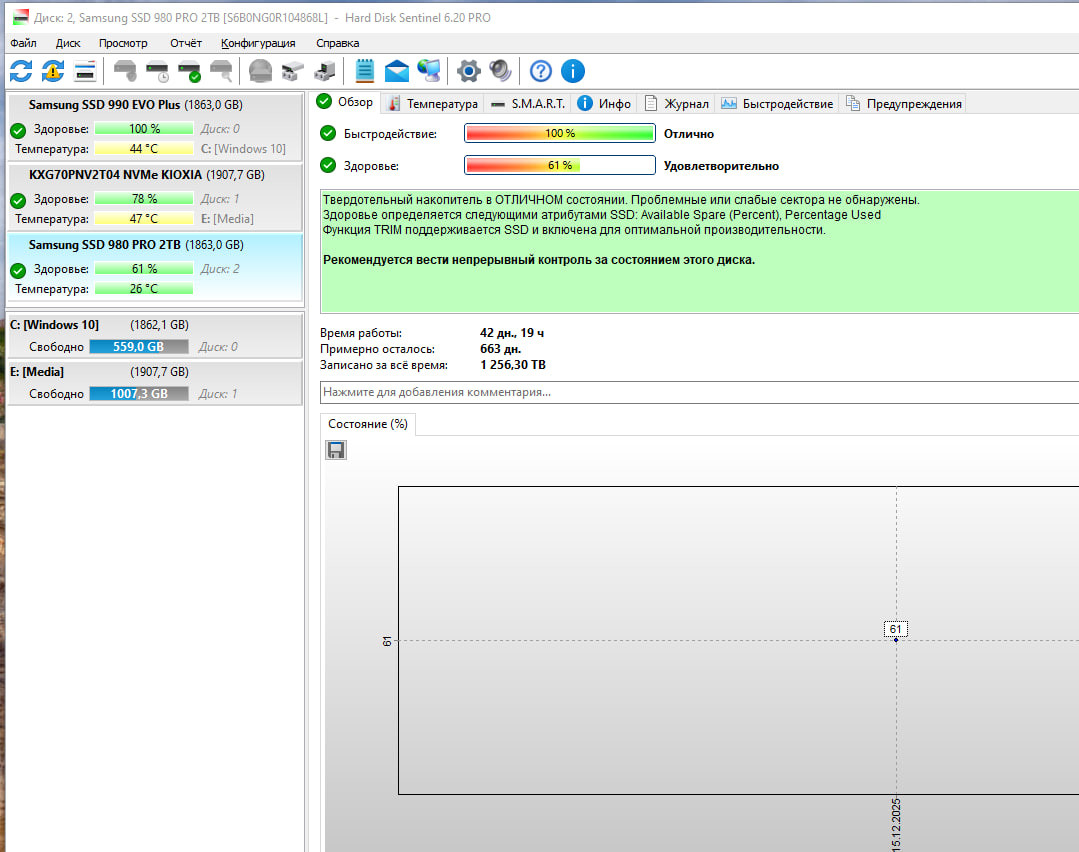This screenshot has height=852, width=1079.
Task: Click the greyed disk icon after the separator
Action: [125, 71]
